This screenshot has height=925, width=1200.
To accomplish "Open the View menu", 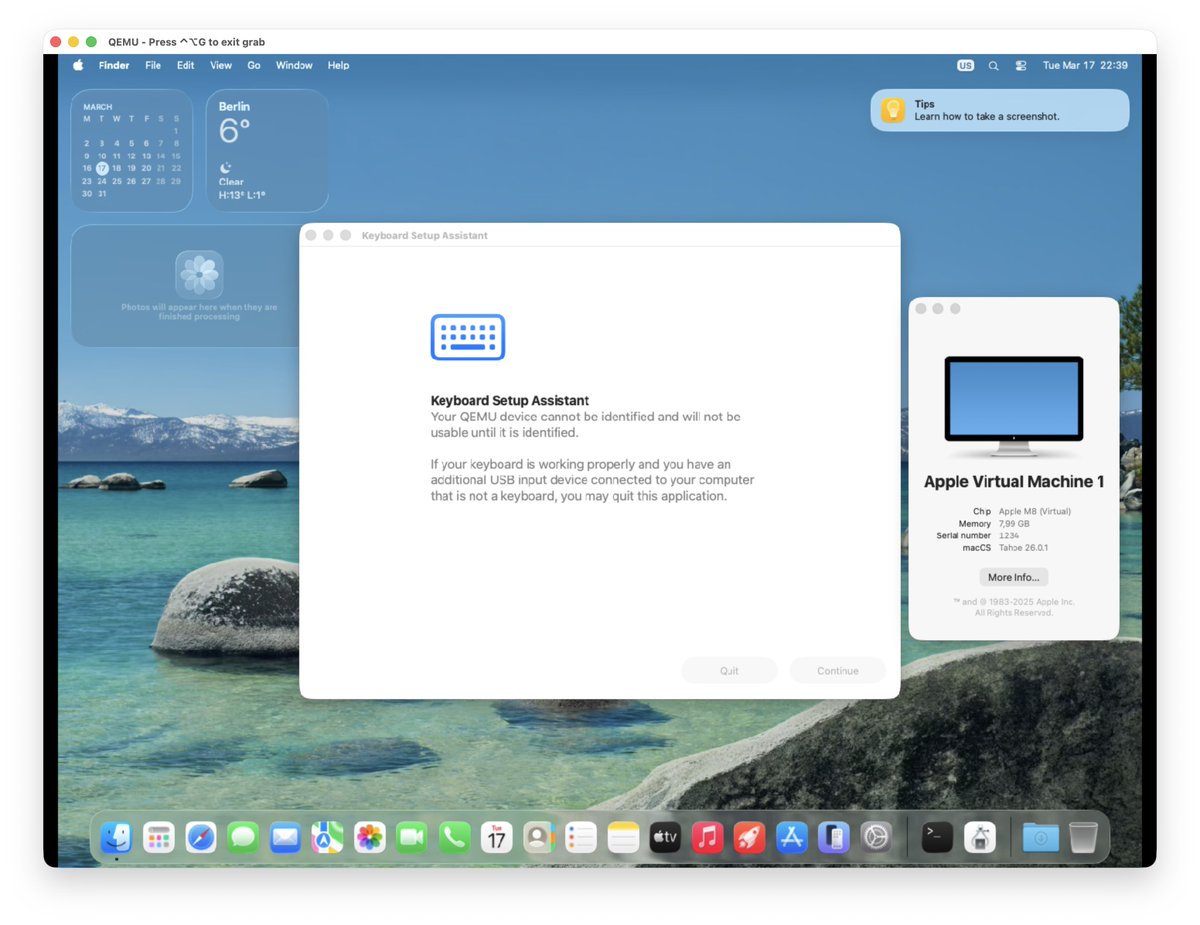I will [221, 65].
